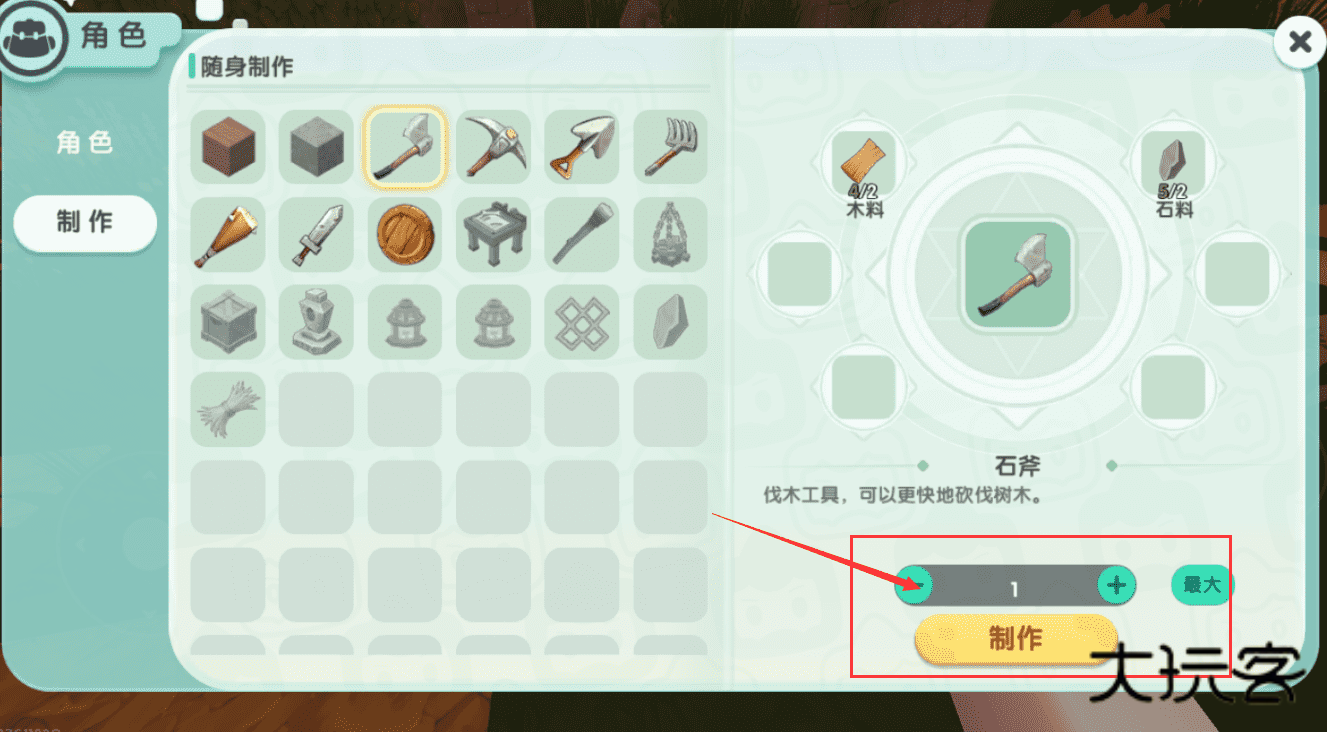This screenshot has width=1327, height=732.
Task: Pick the stone sword recipe
Action: (x=316, y=235)
